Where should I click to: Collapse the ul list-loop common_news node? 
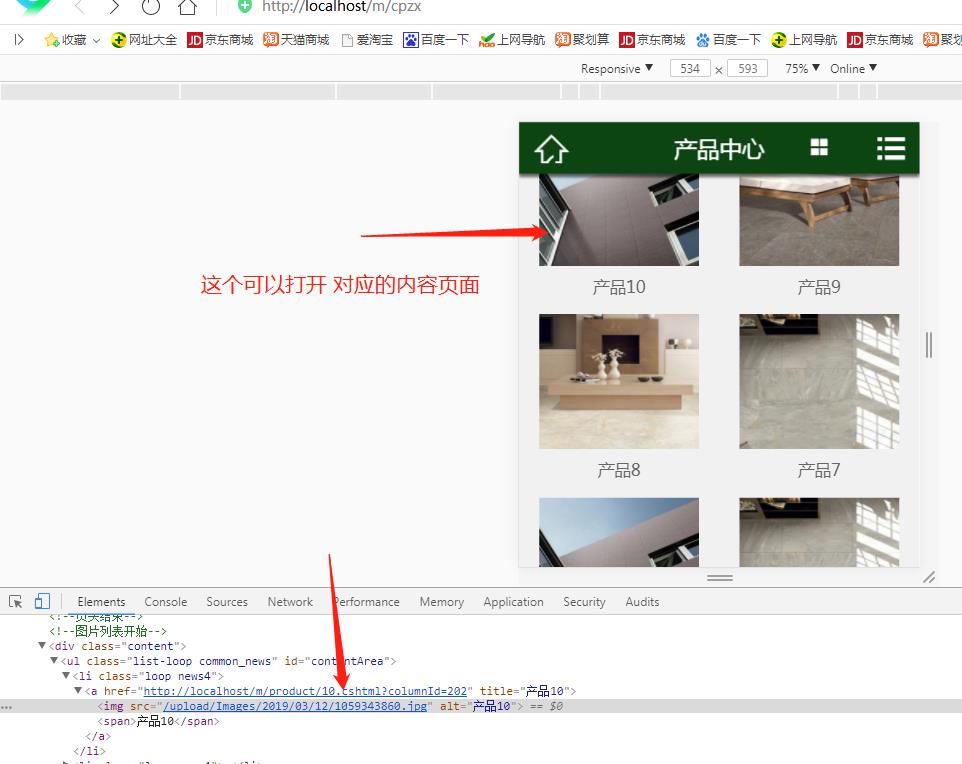54,661
